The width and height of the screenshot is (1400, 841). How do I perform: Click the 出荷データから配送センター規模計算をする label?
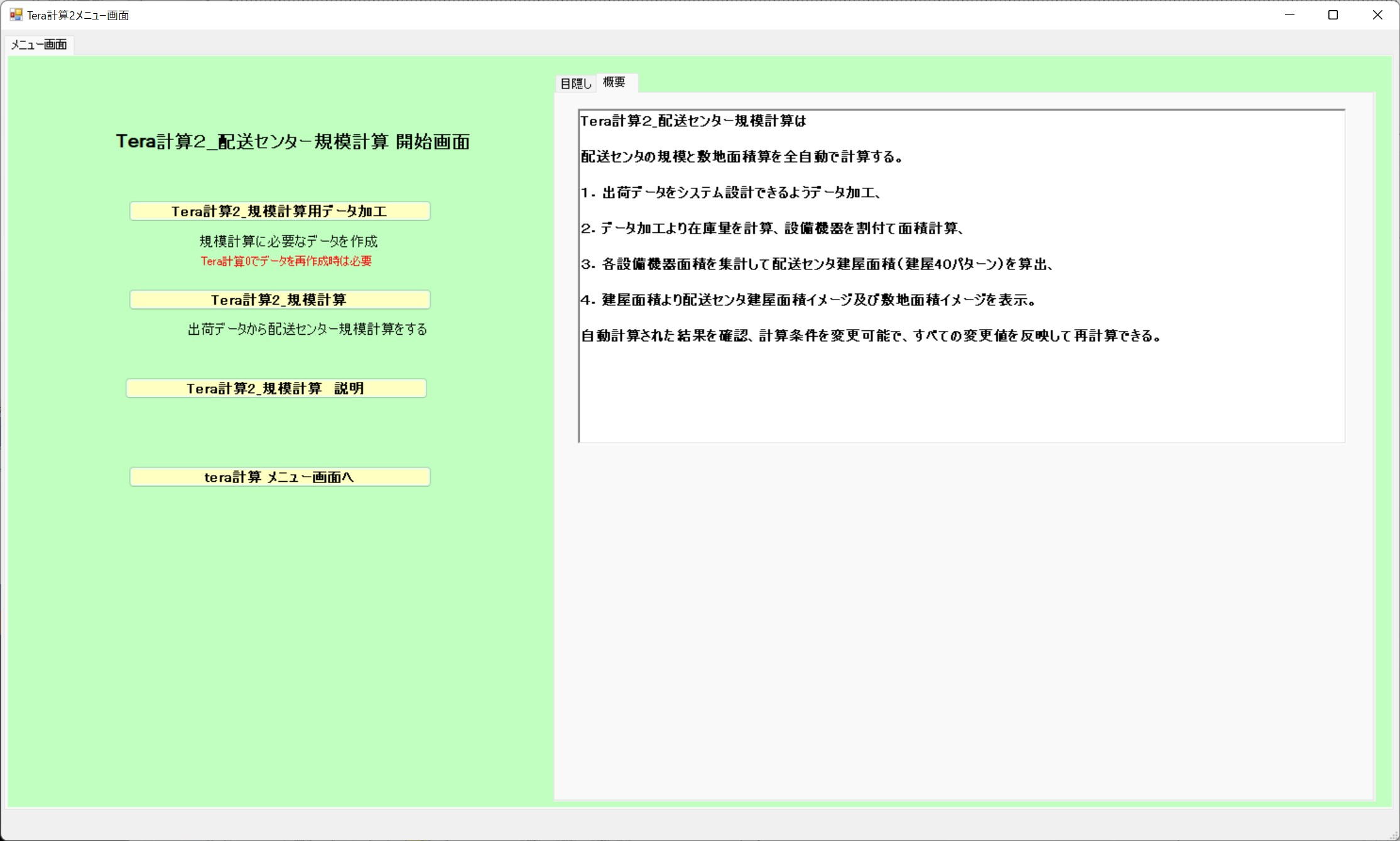click(307, 329)
